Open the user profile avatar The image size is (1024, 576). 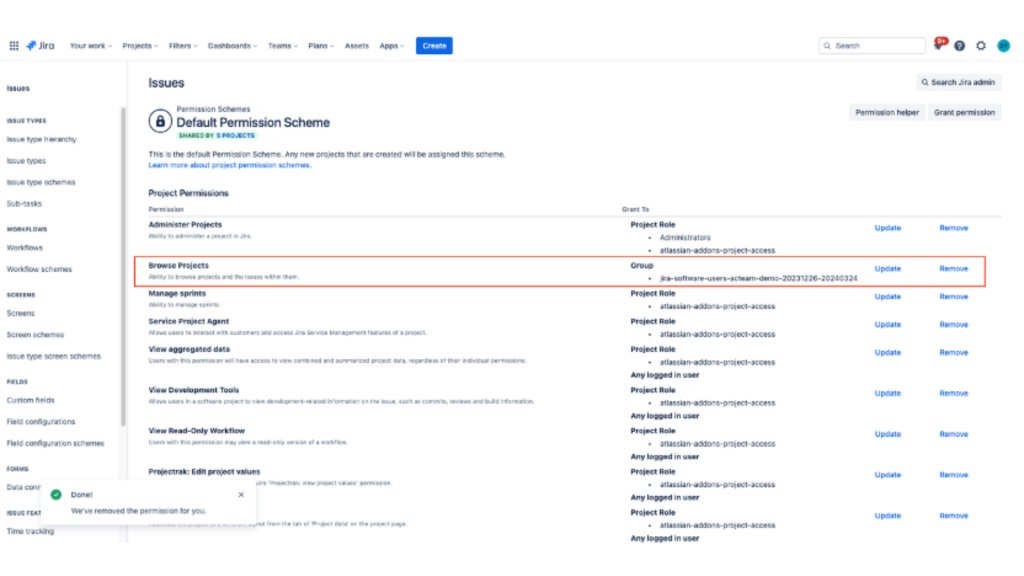1004,46
